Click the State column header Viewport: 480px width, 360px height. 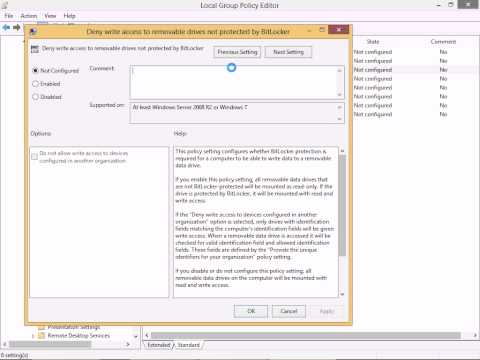point(373,42)
